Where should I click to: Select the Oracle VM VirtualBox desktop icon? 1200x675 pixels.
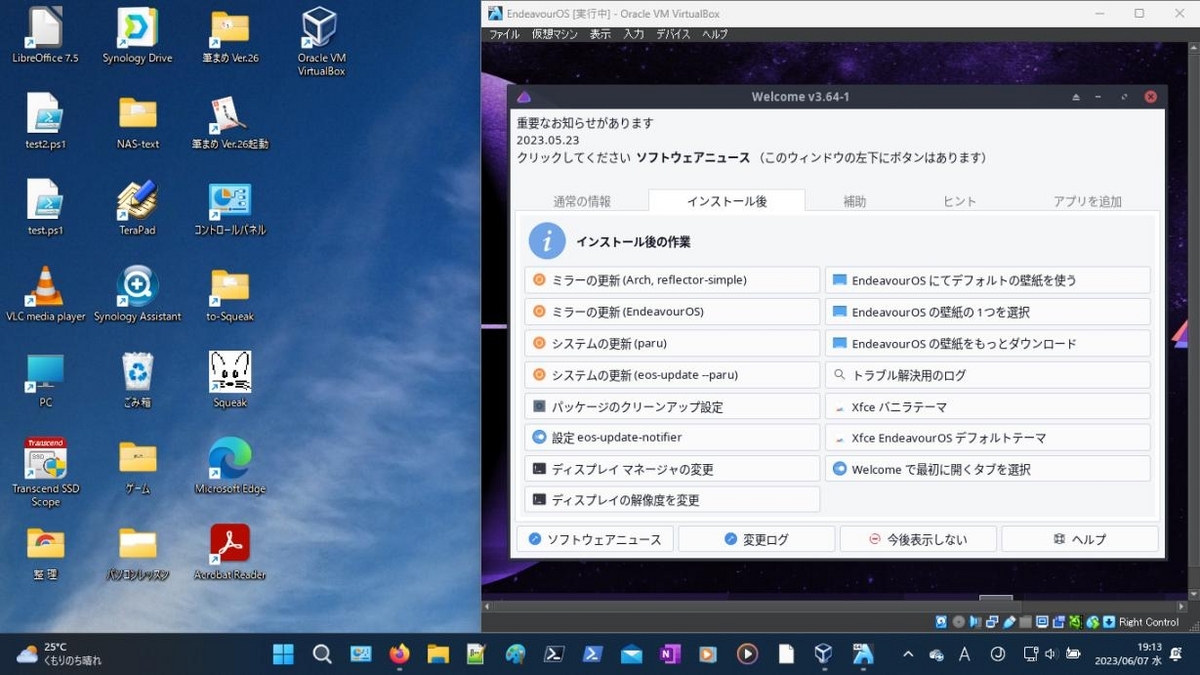[321, 42]
